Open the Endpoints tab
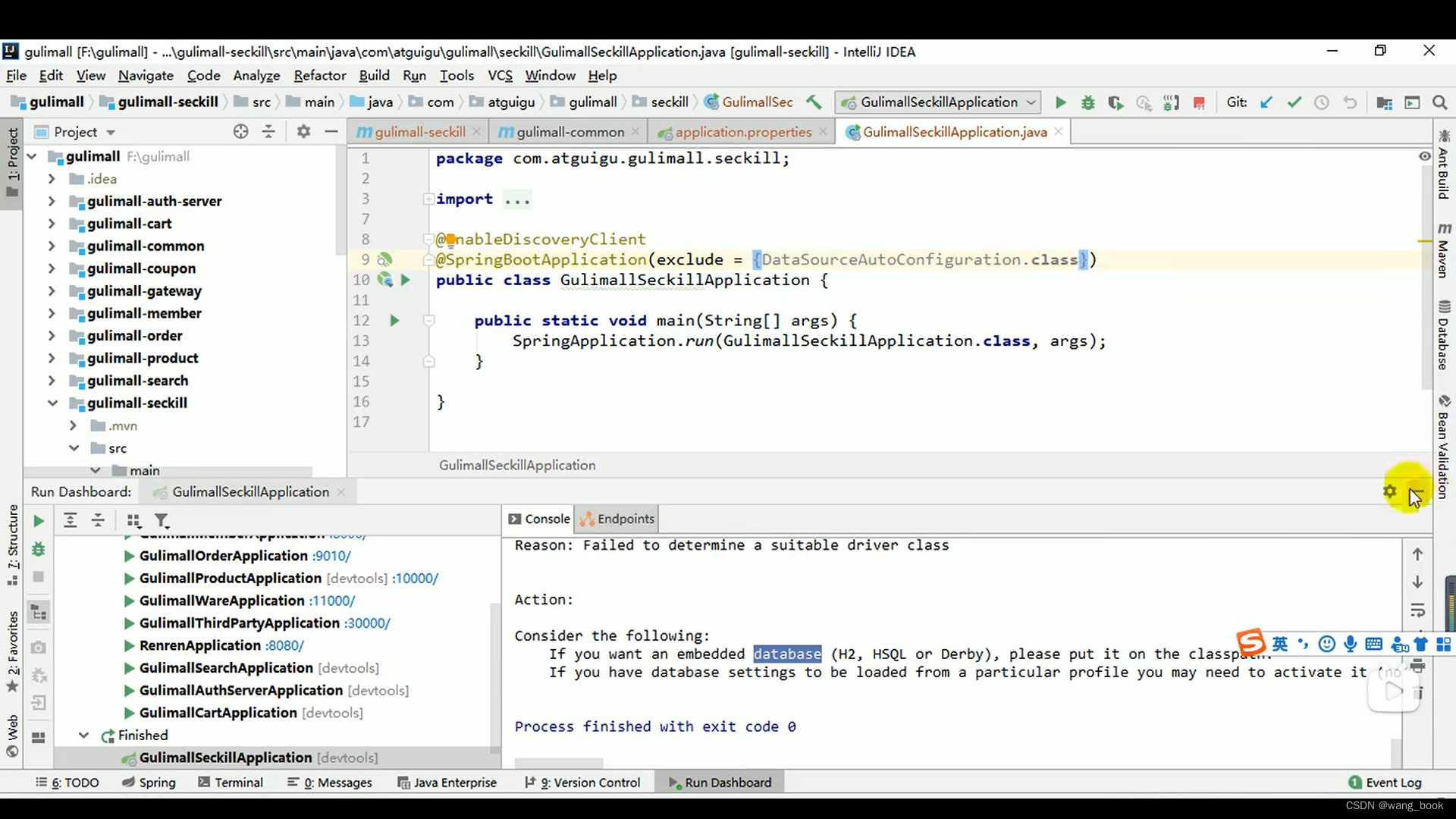Viewport: 1456px width, 819px height. [617, 519]
